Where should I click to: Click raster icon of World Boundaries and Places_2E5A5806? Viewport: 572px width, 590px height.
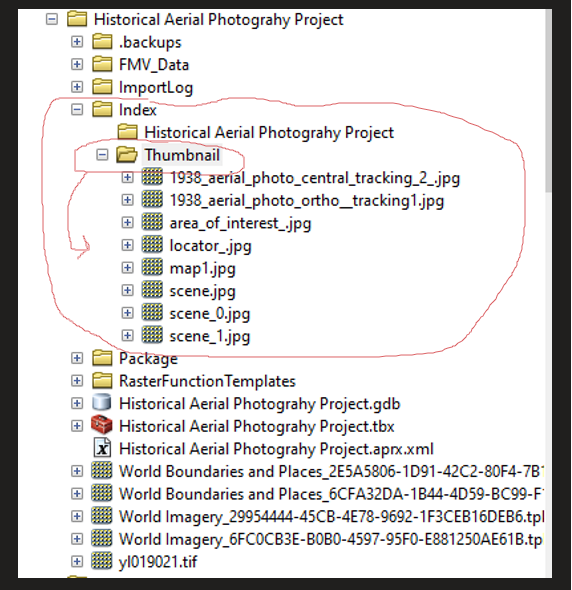pyautogui.click(x=102, y=470)
